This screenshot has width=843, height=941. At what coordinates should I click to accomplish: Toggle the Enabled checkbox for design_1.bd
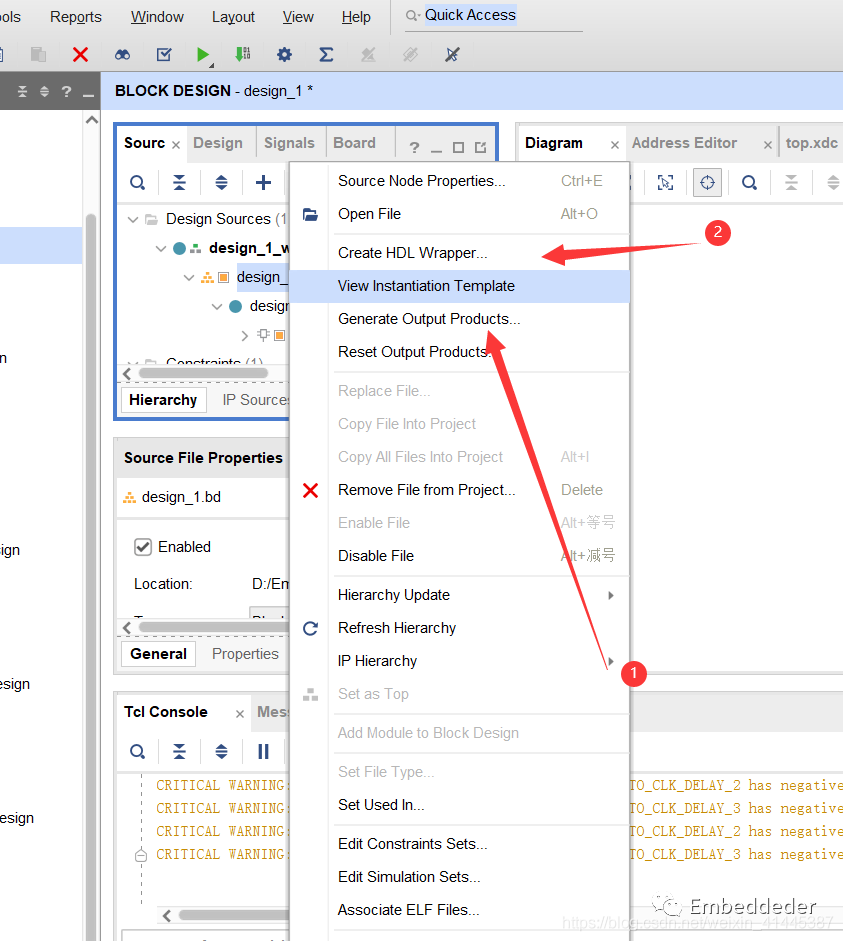click(x=143, y=547)
